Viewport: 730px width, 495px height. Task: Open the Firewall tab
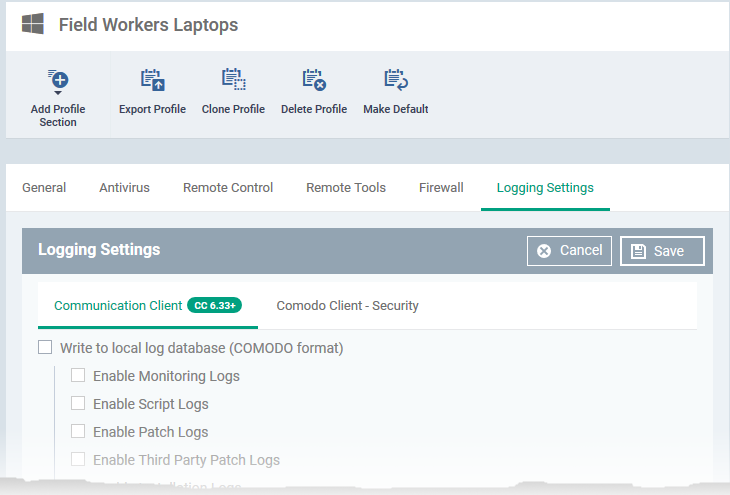tap(441, 188)
